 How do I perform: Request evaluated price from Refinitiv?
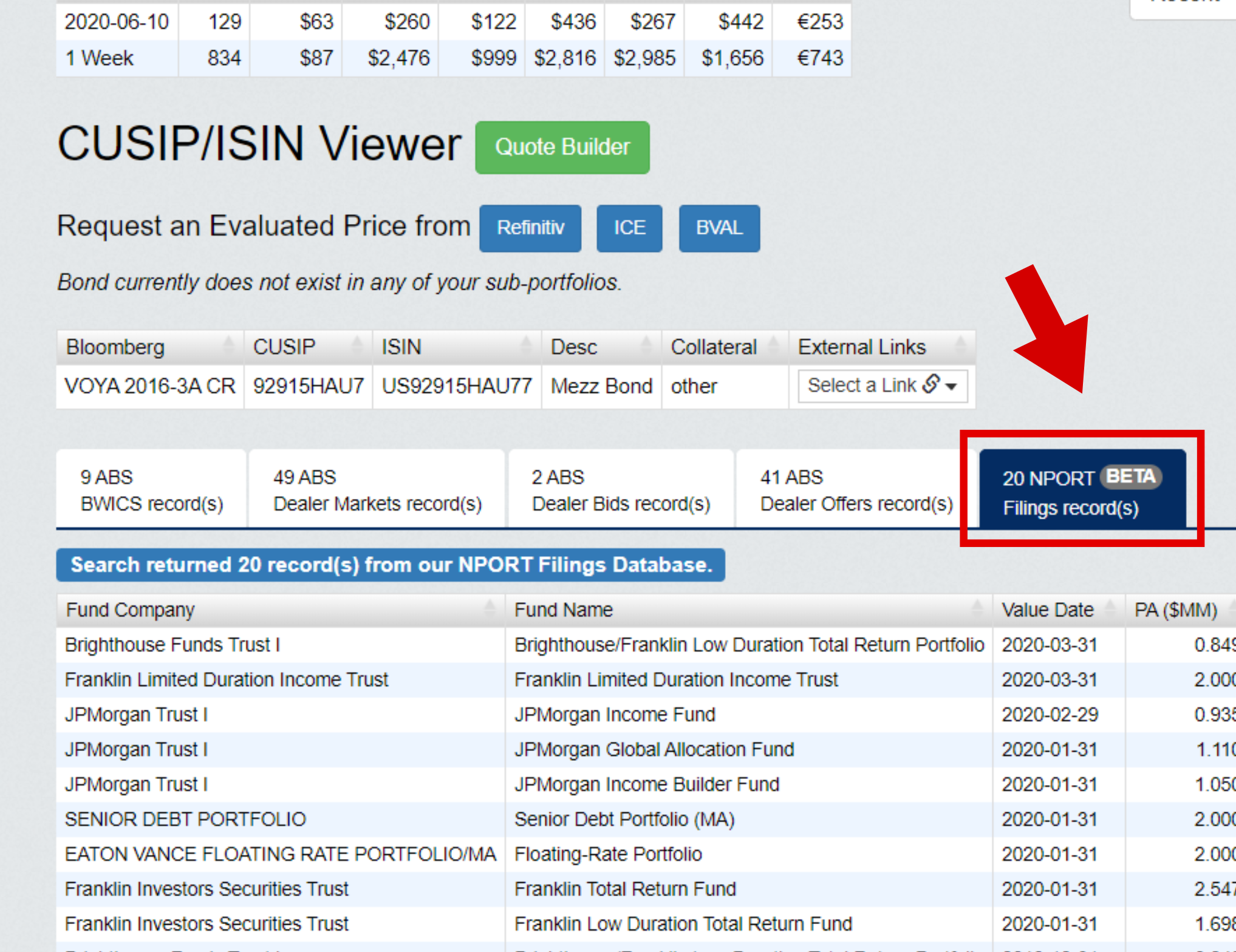(x=530, y=228)
